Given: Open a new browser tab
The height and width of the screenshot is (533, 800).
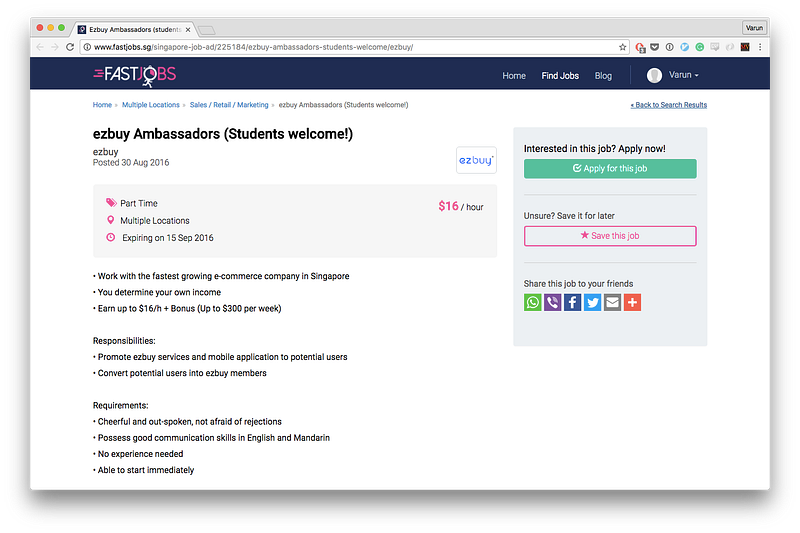Looking at the screenshot, I should [x=207, y=30].
